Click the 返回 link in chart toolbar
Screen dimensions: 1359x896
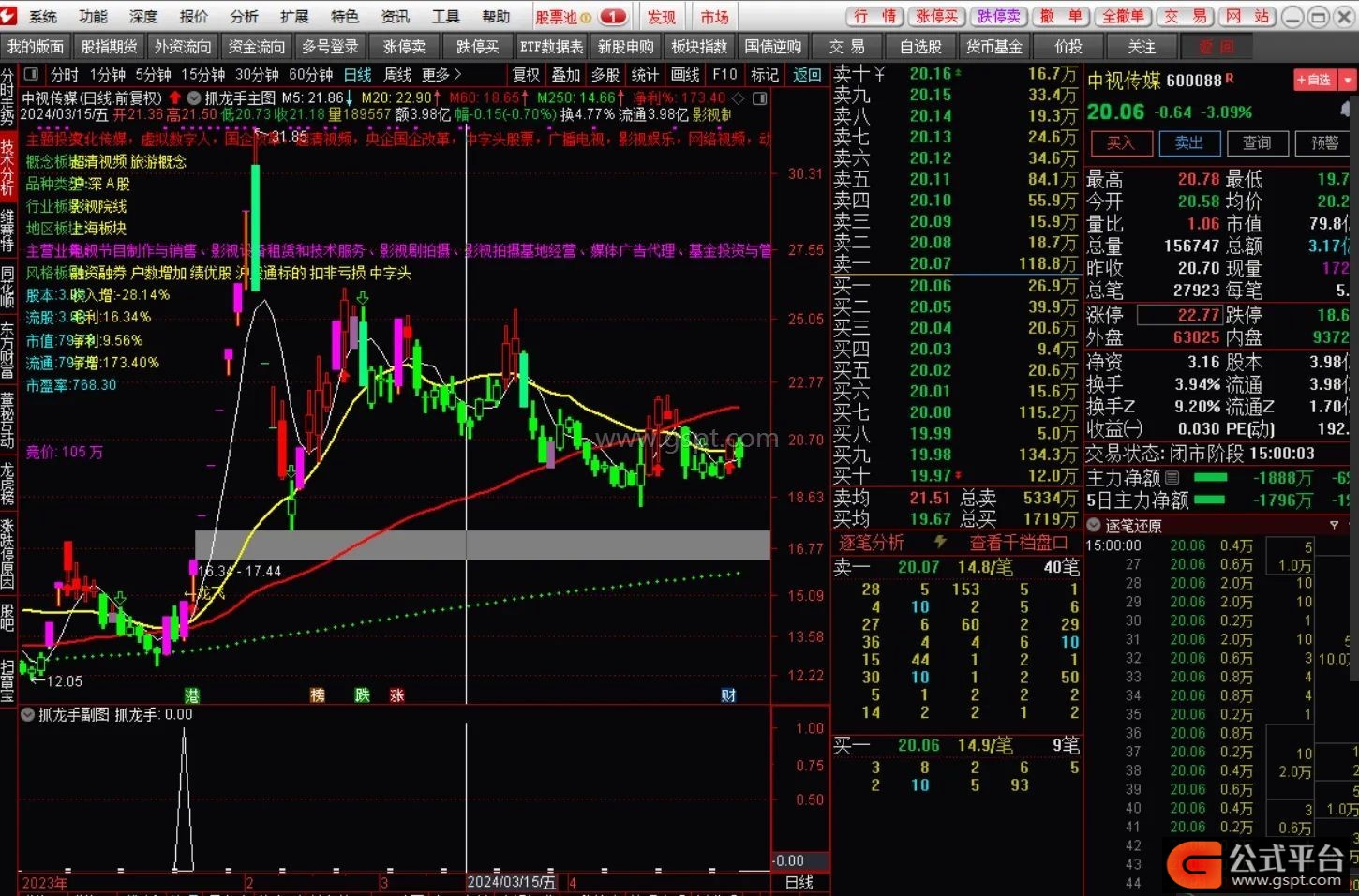[x=806, y=74]
